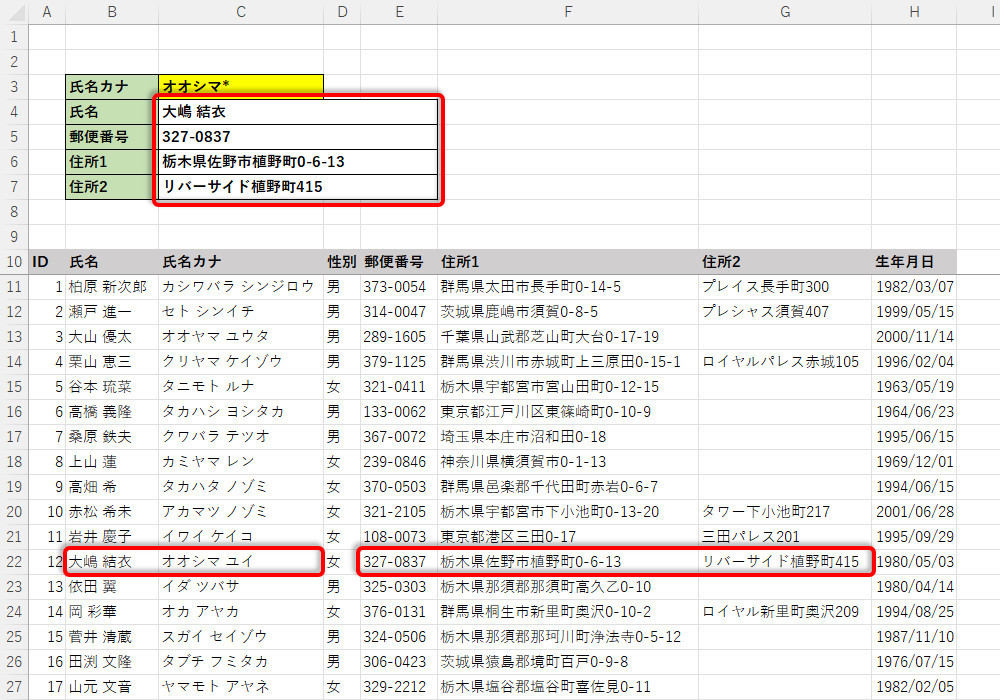Select cell タワー下小池町217
The height and width of the screenshot is (700, 1000).
click(785, 511)
